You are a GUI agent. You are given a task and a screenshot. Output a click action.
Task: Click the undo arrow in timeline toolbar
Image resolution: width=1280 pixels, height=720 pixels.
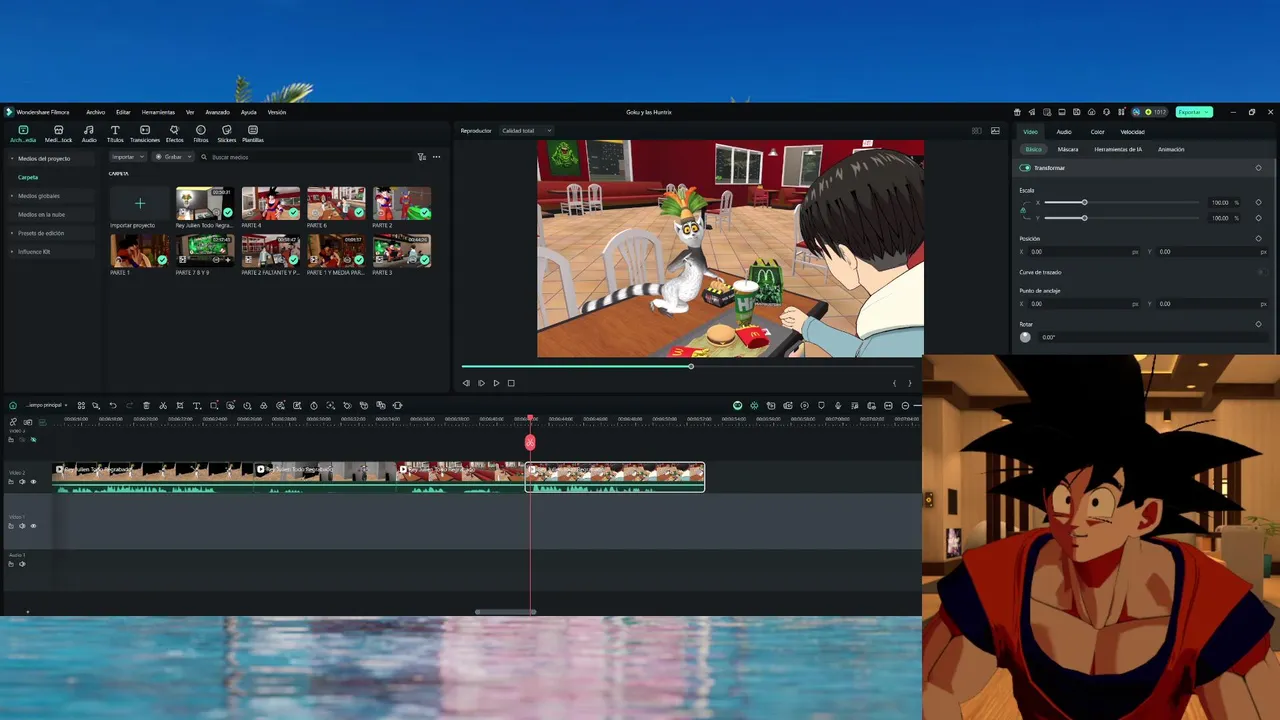point(113,405)
